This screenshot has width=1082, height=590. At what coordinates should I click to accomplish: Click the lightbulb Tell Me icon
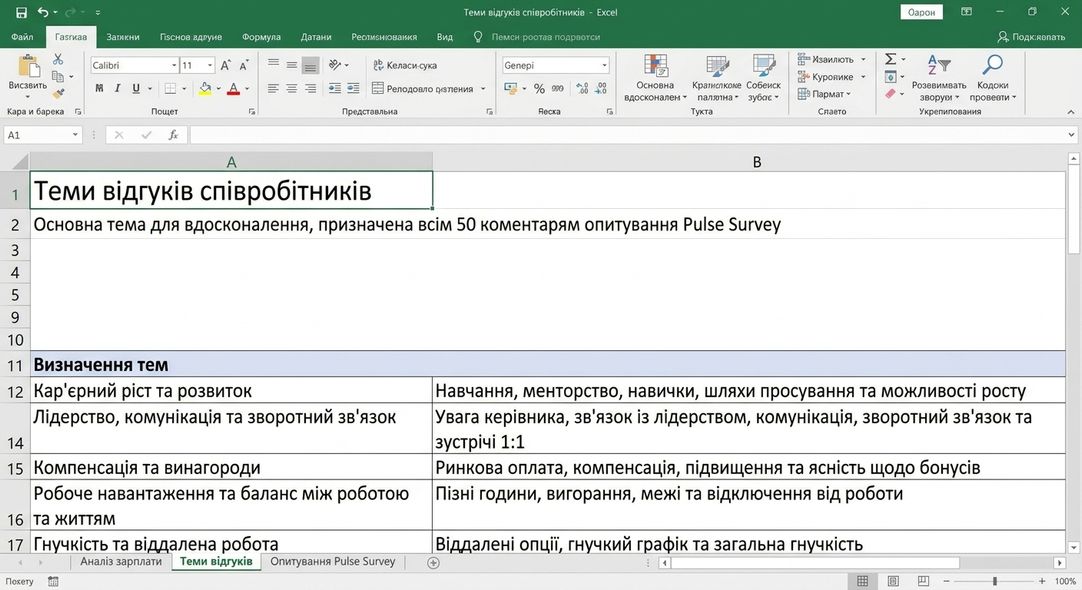[478, 37]
